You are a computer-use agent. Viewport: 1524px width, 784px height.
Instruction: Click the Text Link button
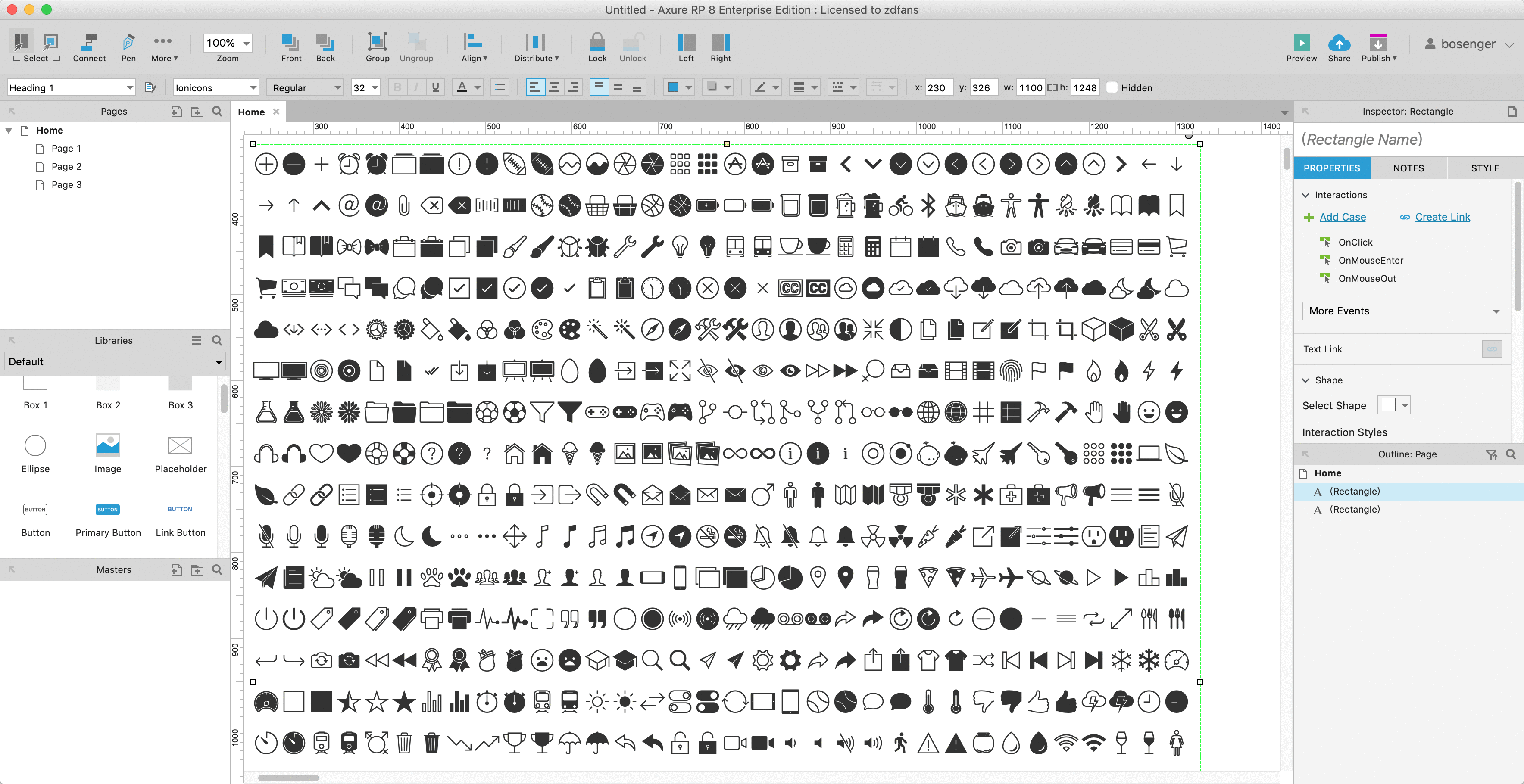pyautogui.click(x=1492, y=349)
